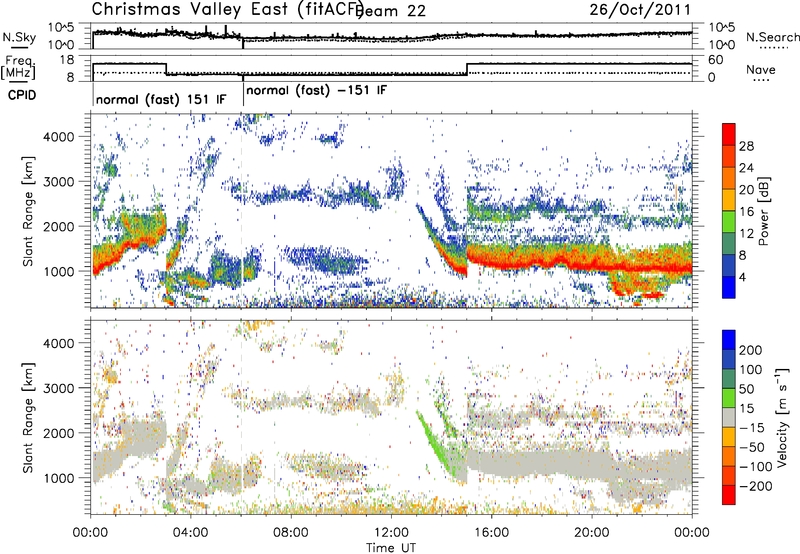This screenshot has width=800, height=554.
Task: Click the '-50' velocity colorbar tick
Action: click(x=752, y=447)
